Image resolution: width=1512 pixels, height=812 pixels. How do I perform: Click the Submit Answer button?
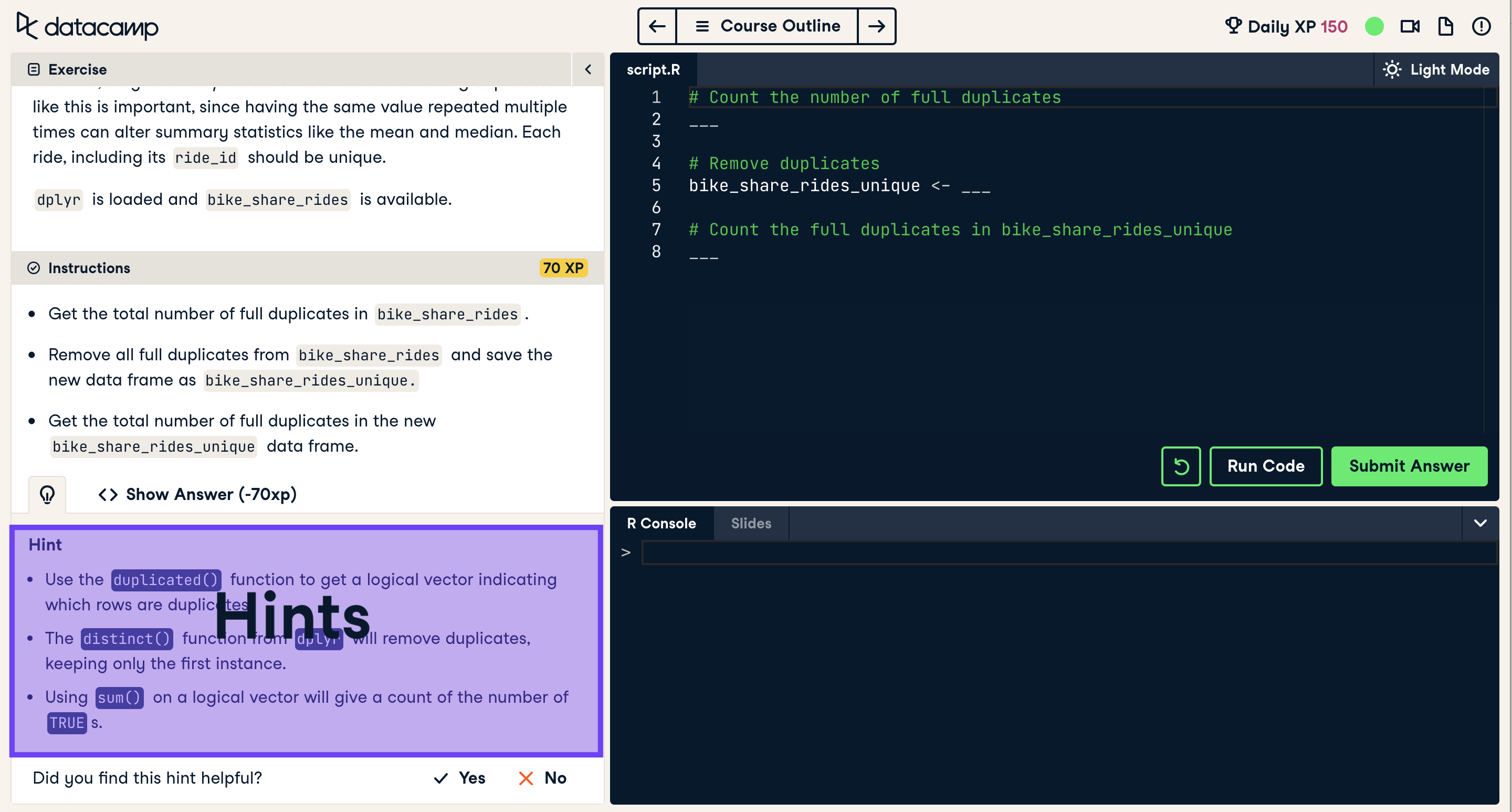point(1409,466)
